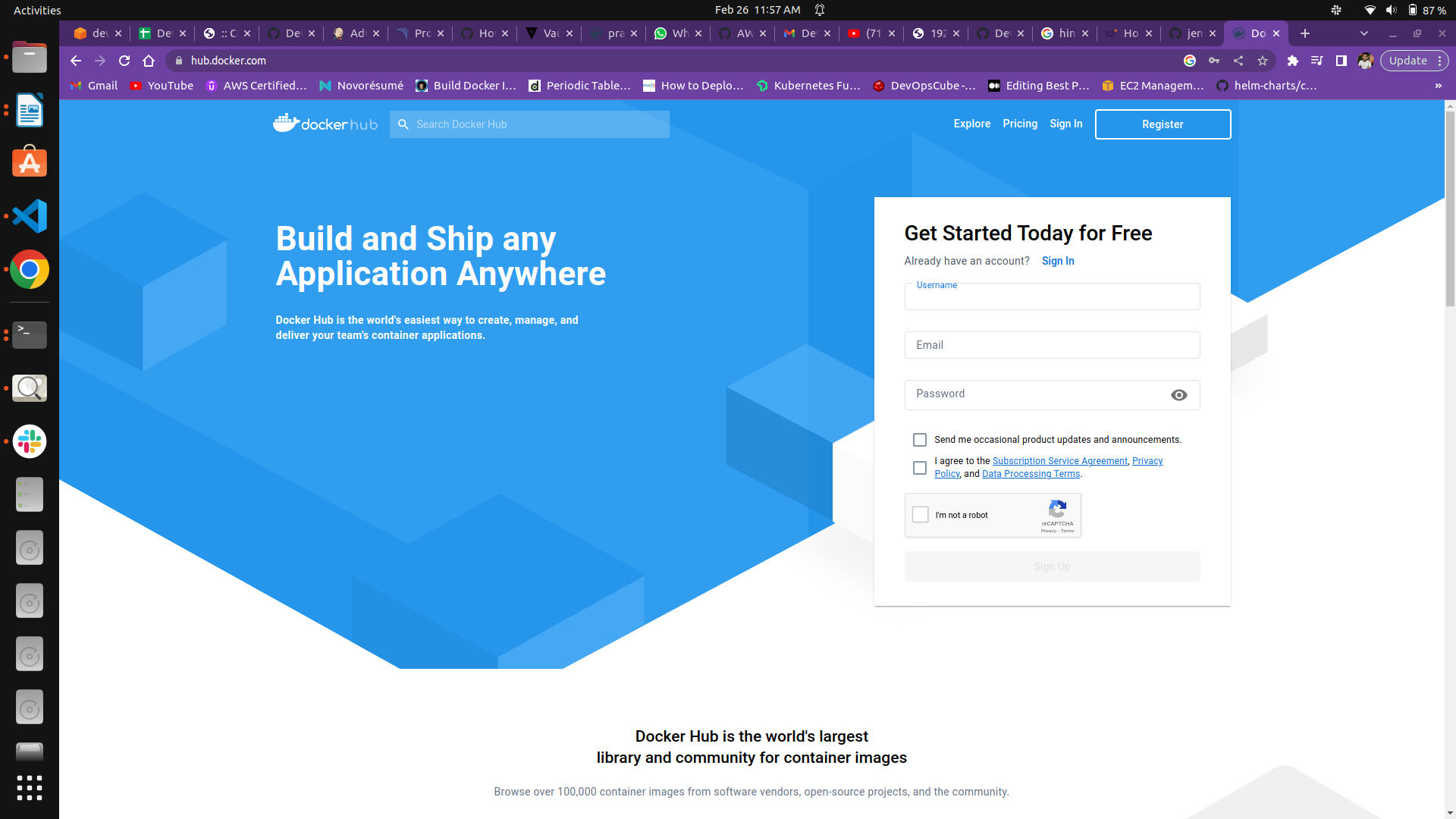1456x819 pixels.
Task: Open the media controls icon in toolbar
Action: click(1317, 61)
